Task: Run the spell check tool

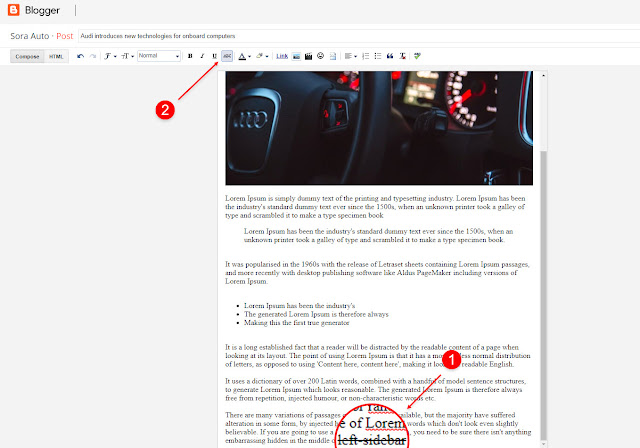Action: click(417, 56)
